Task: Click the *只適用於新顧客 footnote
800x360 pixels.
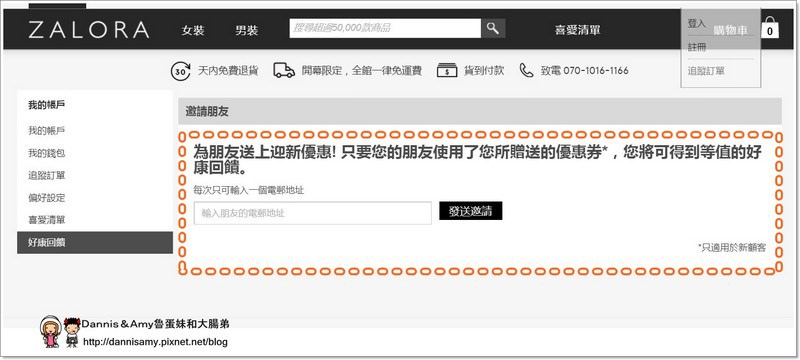Action: [732, 248]
